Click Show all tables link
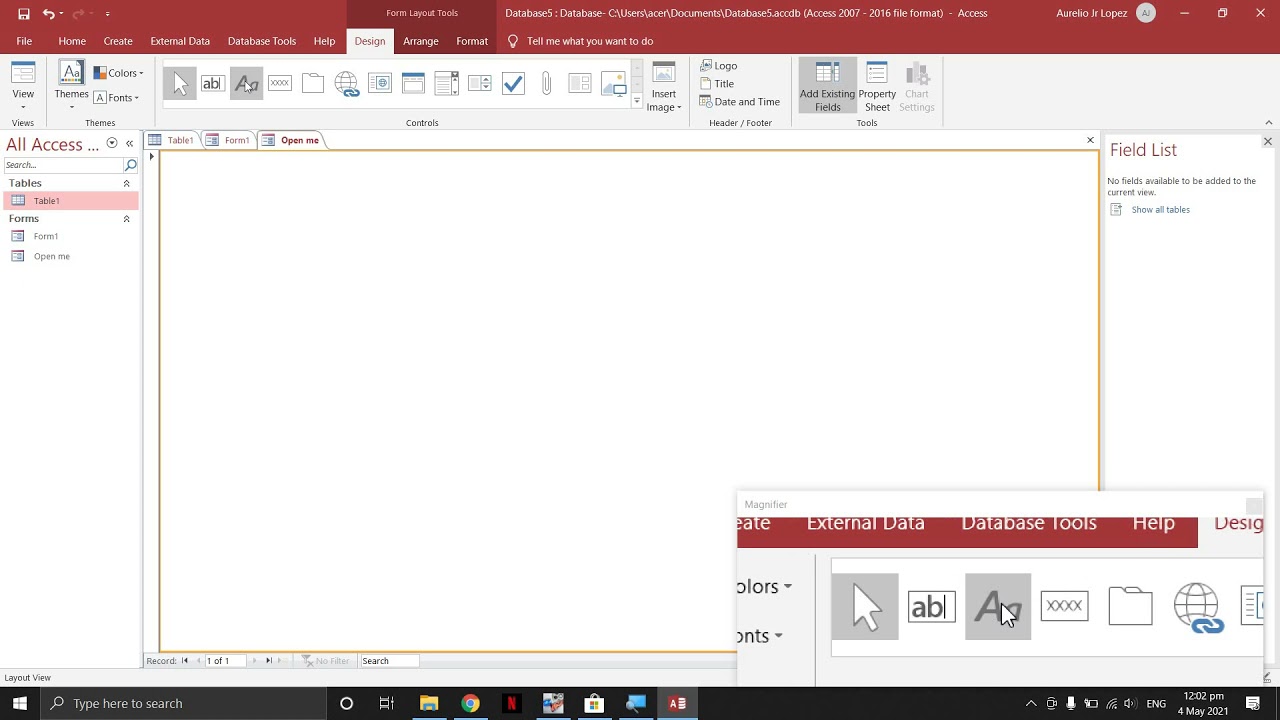 [x=1160, y=210]
